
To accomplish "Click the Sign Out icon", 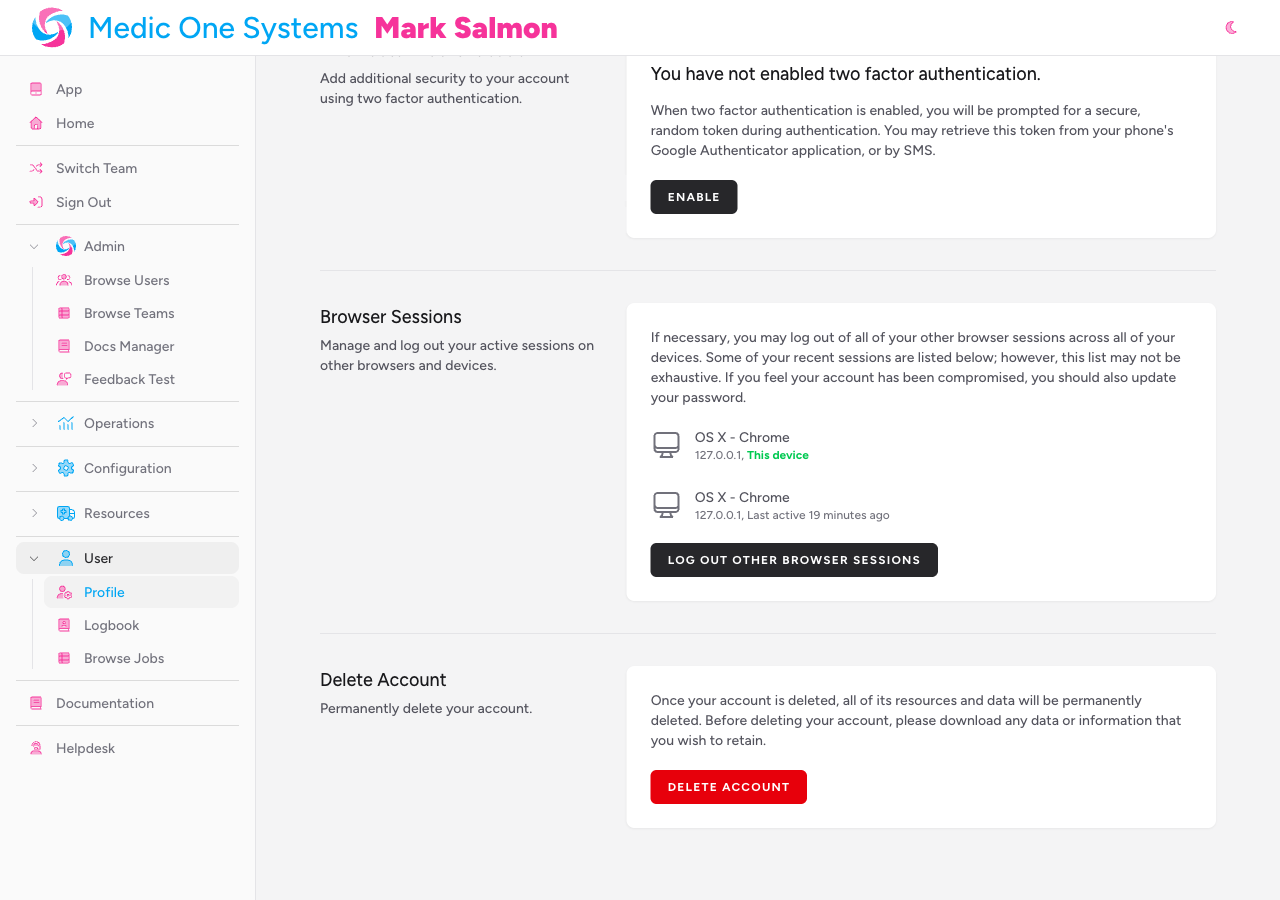I will [35, 202].
